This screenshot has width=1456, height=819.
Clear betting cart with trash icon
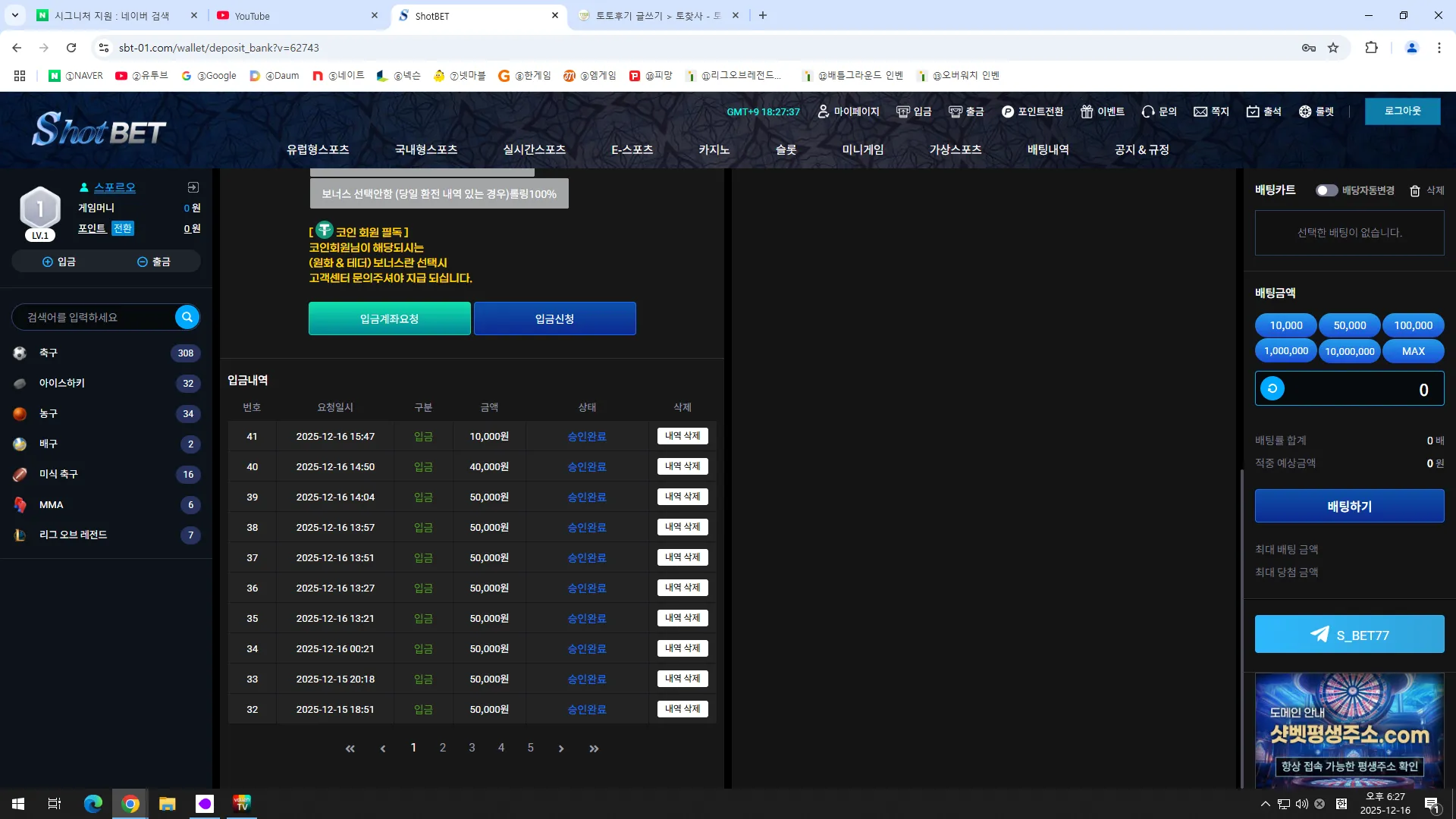point(1415,190)
